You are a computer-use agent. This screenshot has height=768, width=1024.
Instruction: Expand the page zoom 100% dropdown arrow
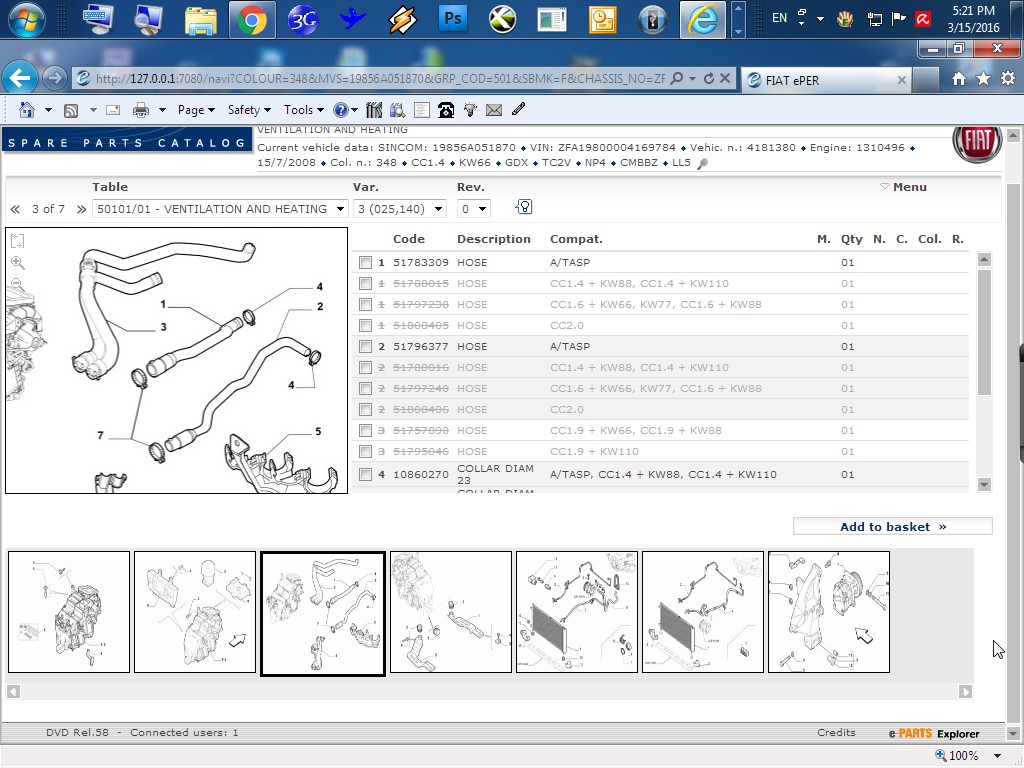(x=997, y=756)
